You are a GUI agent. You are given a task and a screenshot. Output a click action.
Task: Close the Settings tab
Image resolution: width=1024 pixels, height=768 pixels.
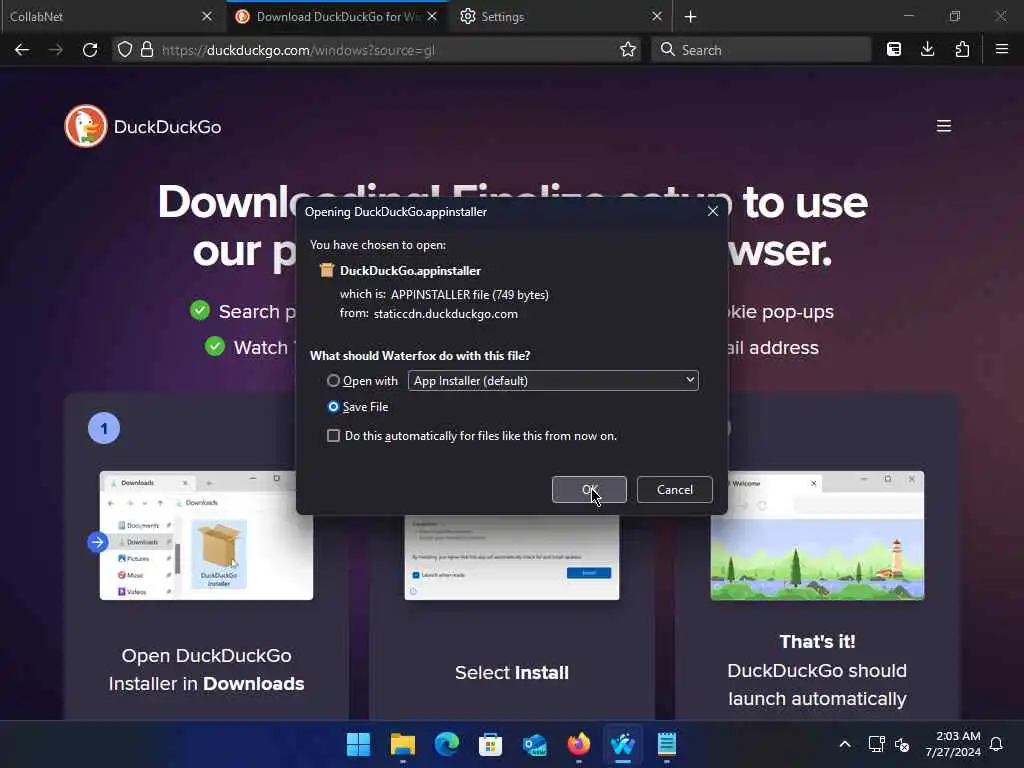tap(657, 16)
